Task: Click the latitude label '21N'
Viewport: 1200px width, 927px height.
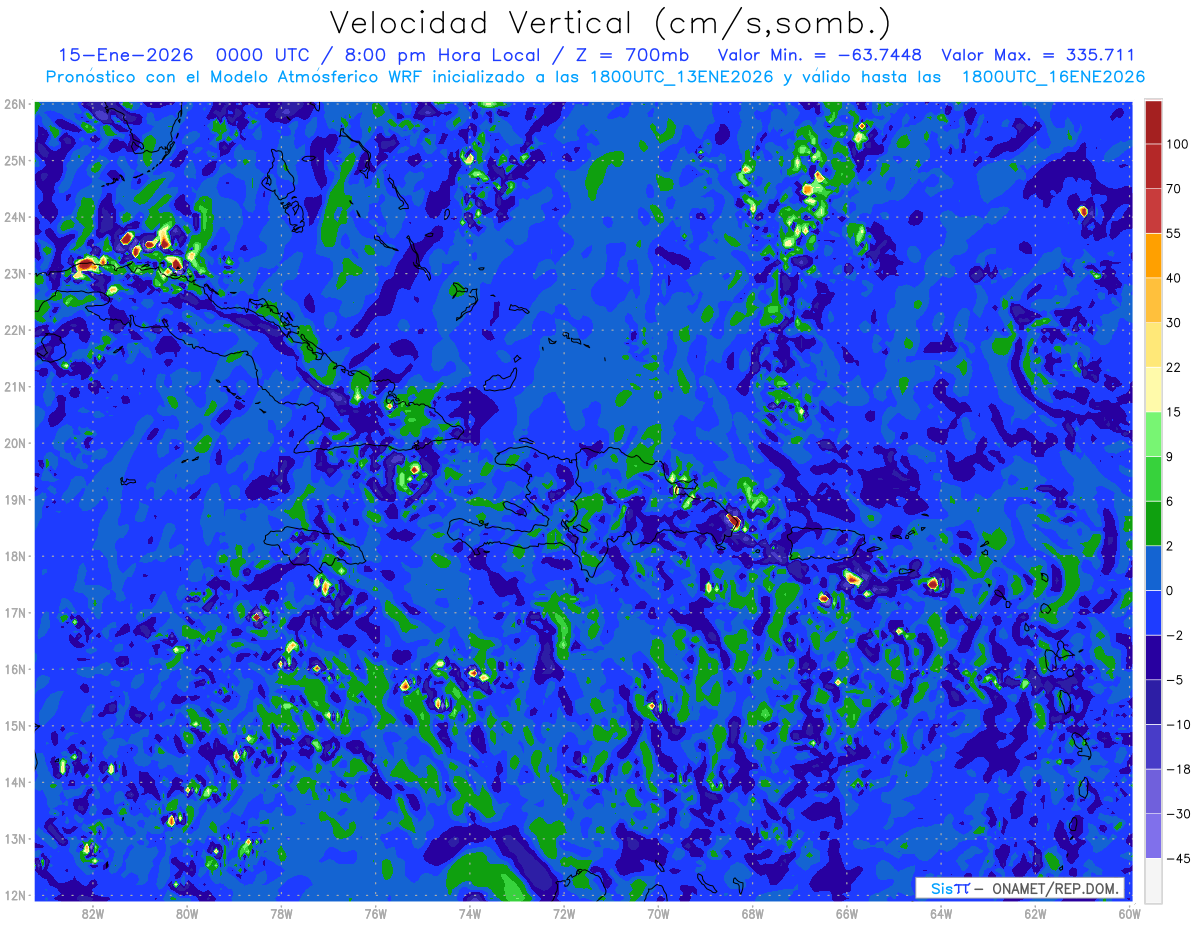Action: [15, 386]
